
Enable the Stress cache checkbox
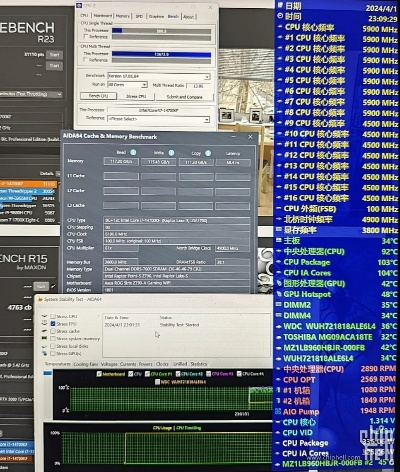[53, 331]
